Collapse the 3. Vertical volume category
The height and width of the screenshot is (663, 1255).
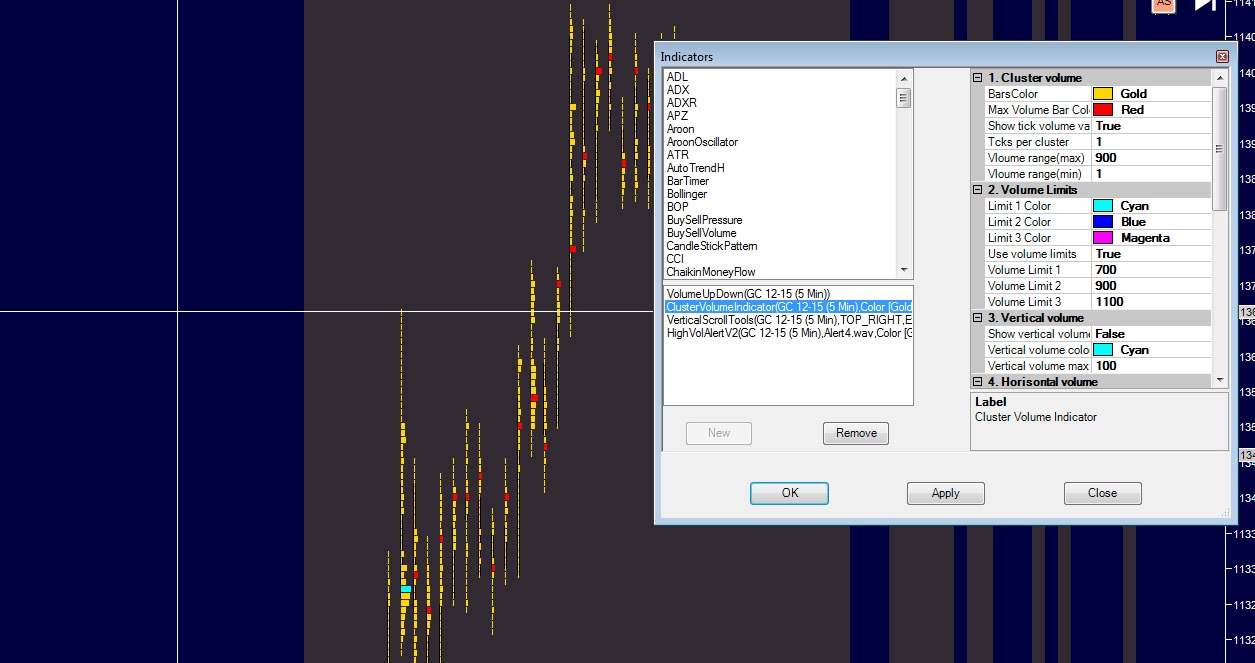pyautogui.click(x=977, y=318)
